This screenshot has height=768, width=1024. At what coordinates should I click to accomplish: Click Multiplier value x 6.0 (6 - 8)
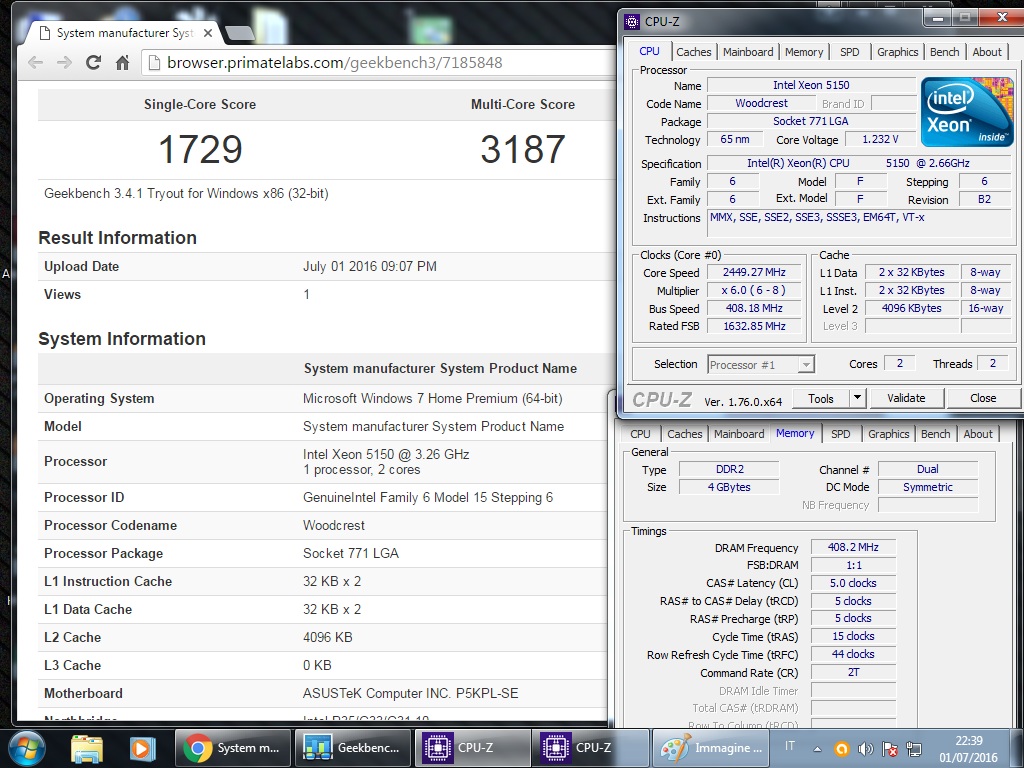[x=754, y=291]
